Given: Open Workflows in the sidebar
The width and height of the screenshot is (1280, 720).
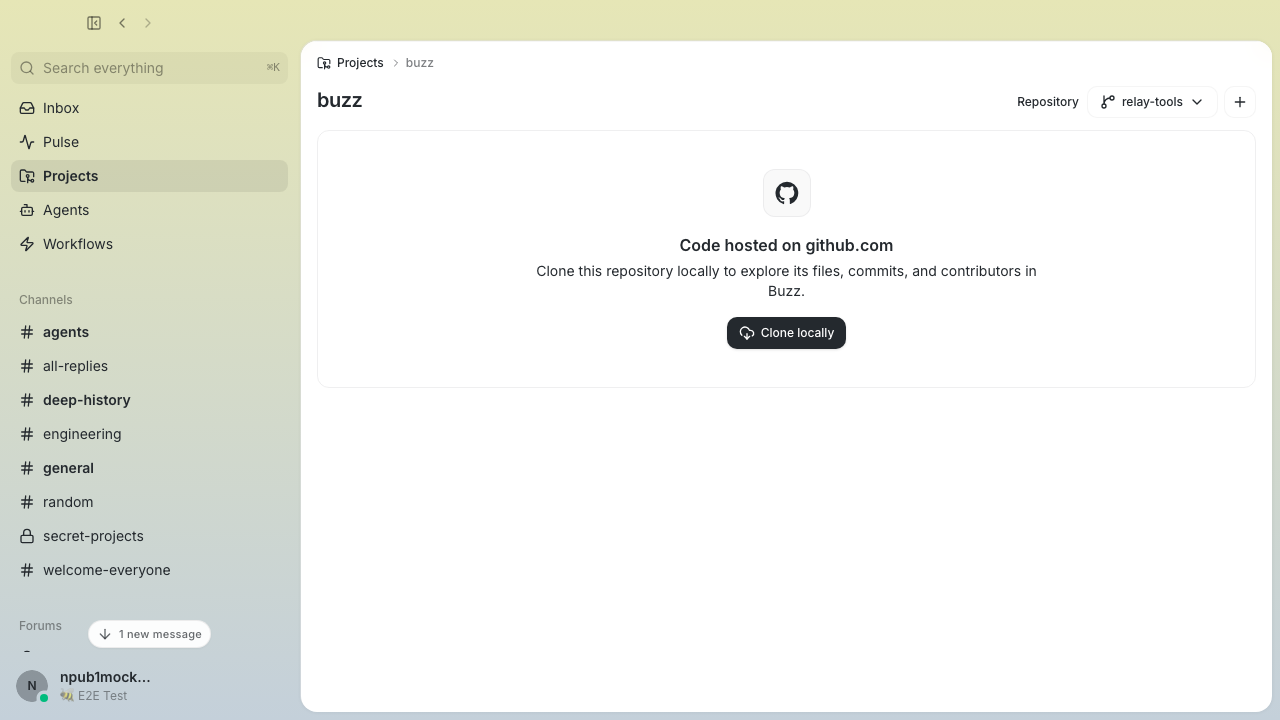Looking at the screenshot, I should coord(150,244).
